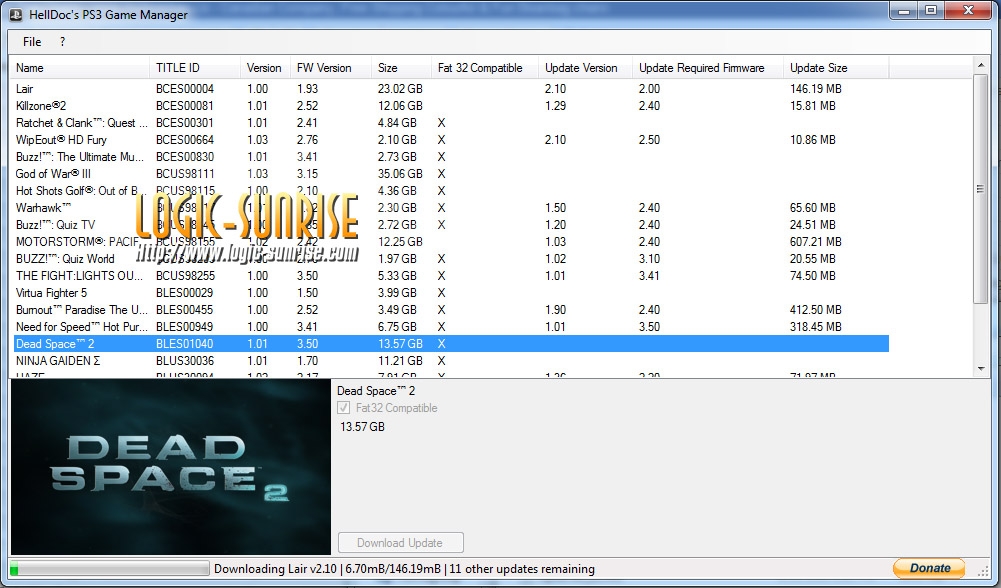This screenshot has height=588, width=1001.
Task: Sort by the TITLE ID column header
Action: coord(195,68)
